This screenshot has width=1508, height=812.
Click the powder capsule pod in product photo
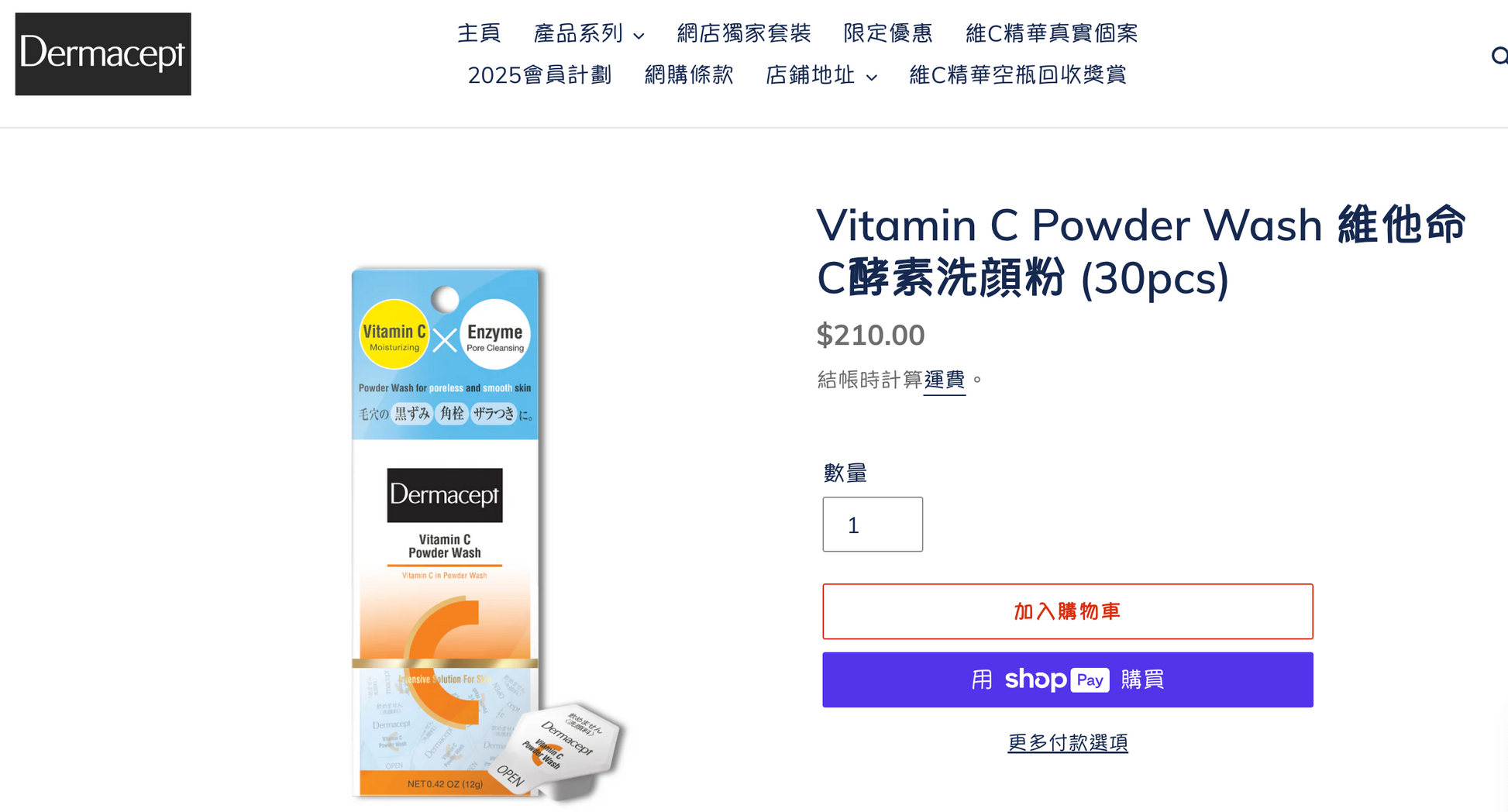(x=559, y=751)
